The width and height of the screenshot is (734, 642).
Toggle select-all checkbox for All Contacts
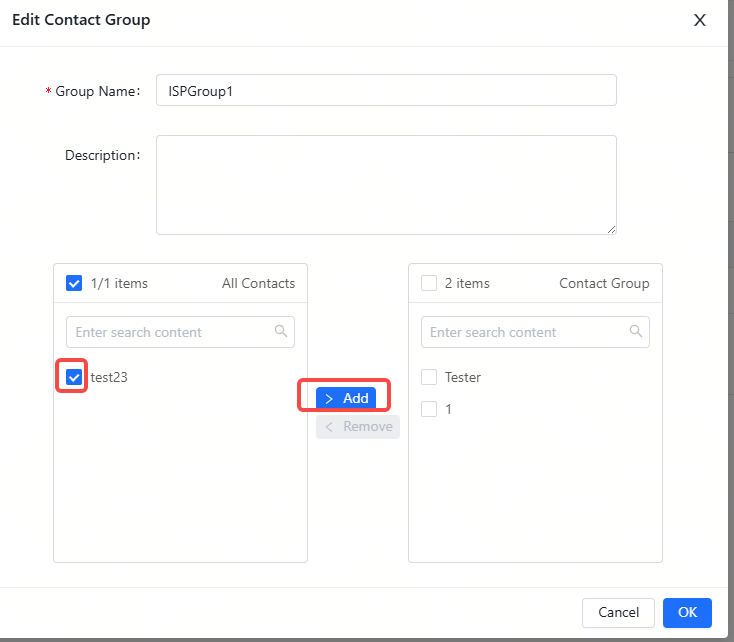point(74,283)
